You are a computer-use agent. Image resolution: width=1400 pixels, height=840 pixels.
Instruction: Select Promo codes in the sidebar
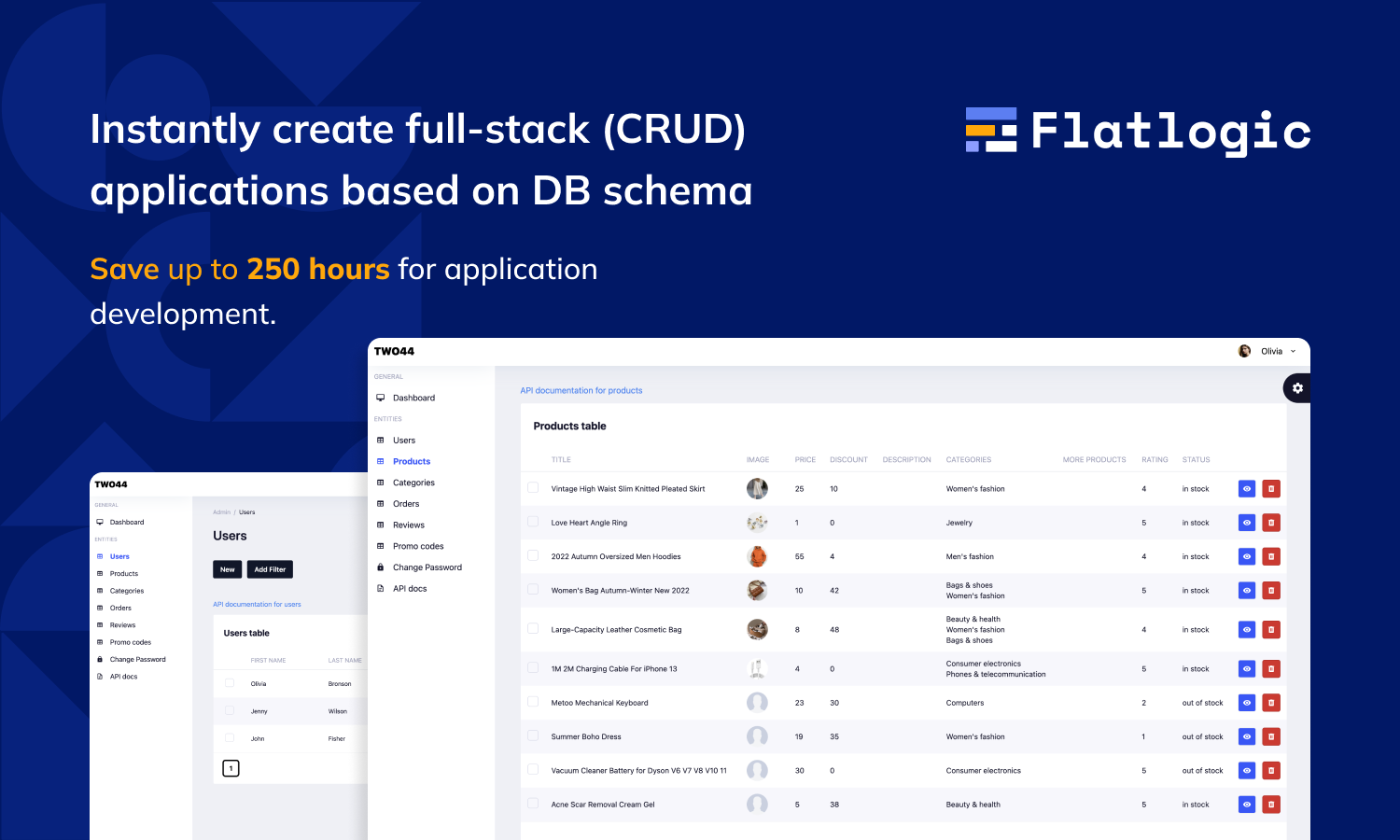point(417,546)
